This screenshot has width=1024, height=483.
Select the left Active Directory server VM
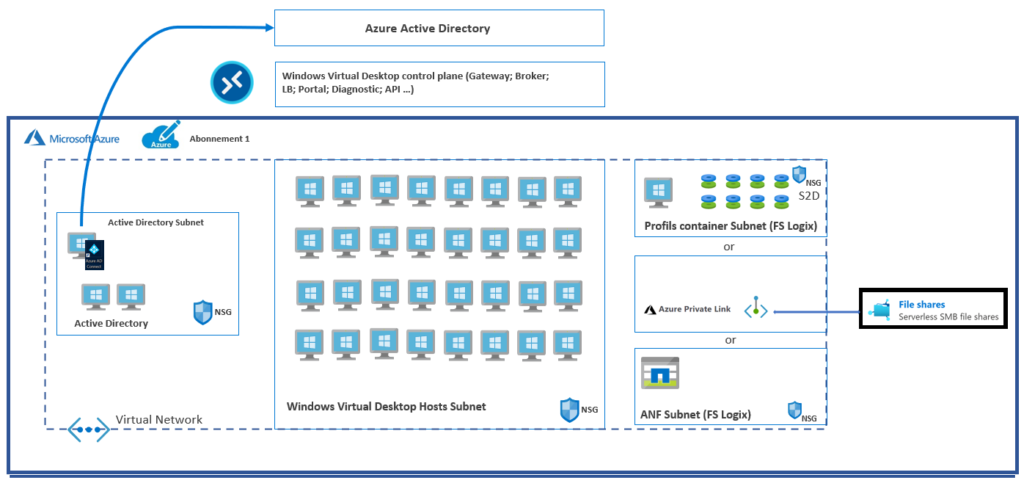[x=95, y=297]
